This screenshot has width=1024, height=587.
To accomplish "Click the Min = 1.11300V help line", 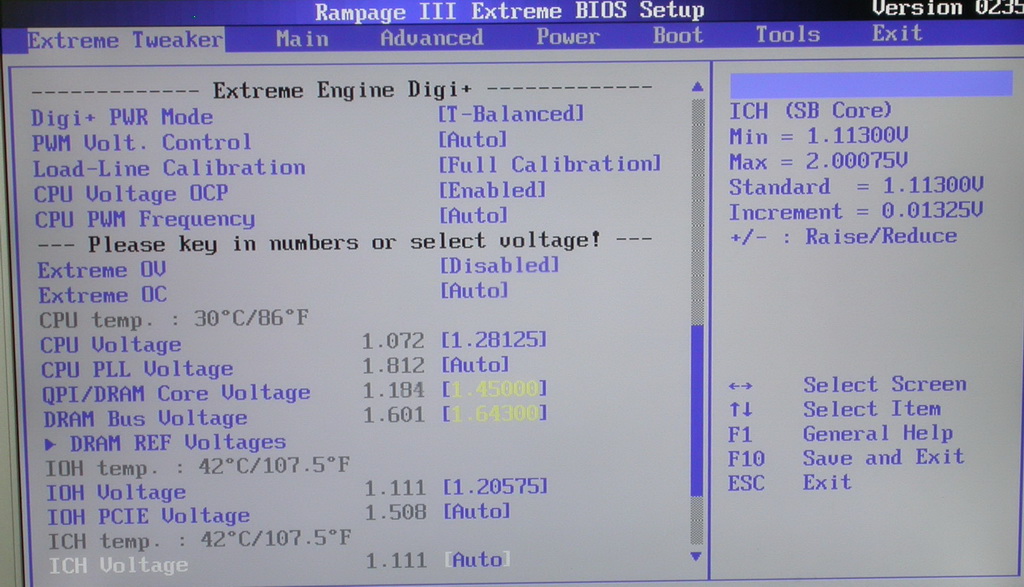I will pos(819,136).
